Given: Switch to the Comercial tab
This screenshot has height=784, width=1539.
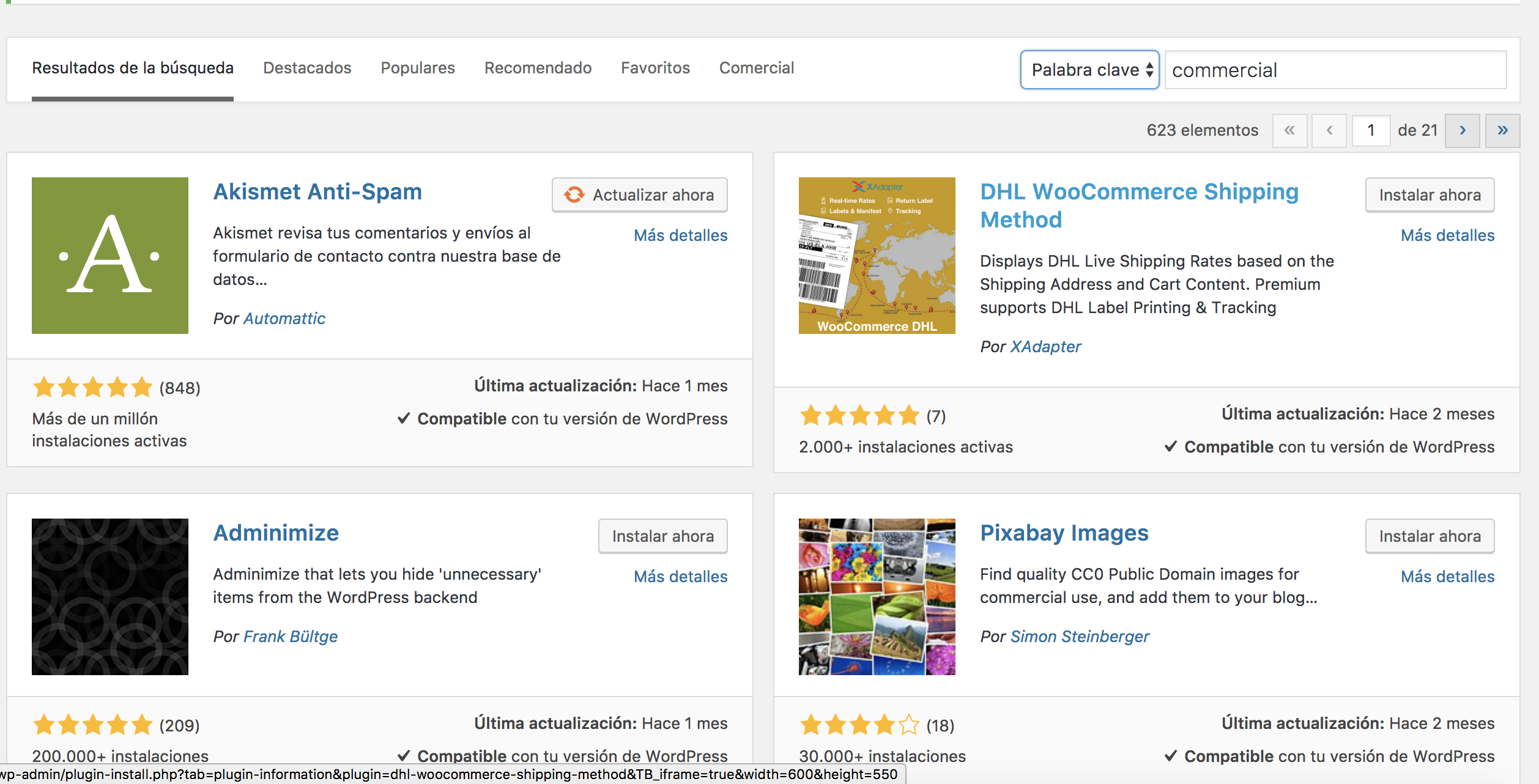Looking at the screenshot, I should tap(757, 68).
